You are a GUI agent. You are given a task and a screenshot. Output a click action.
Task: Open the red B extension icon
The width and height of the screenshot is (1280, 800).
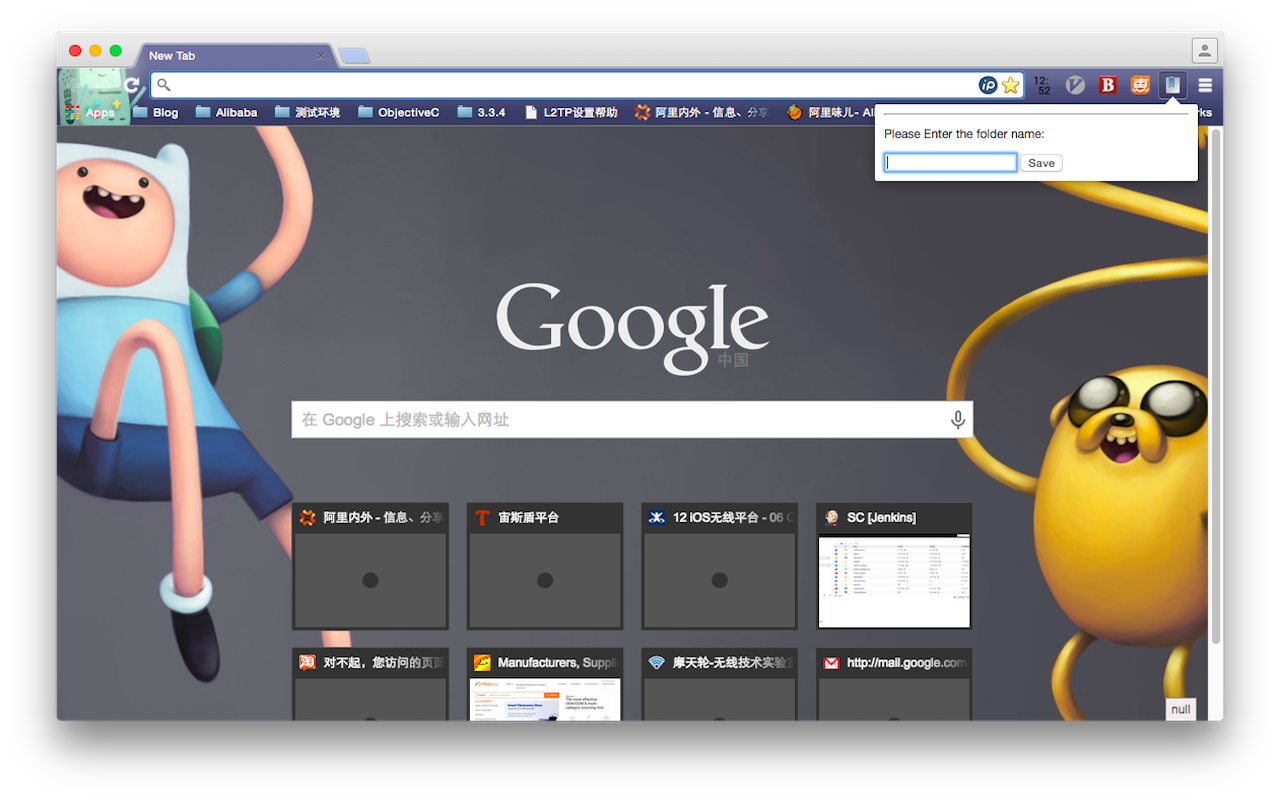click(1108, 85)
